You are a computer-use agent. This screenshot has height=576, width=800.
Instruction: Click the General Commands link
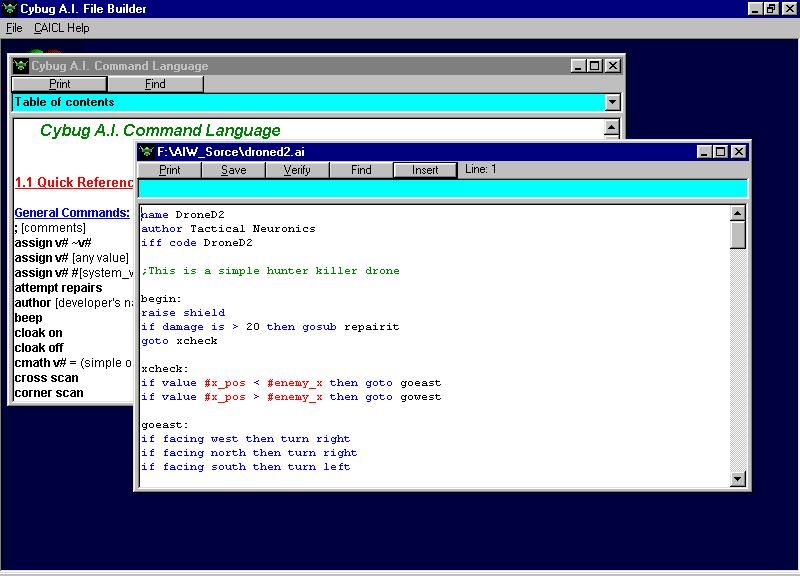pos(72,213)
